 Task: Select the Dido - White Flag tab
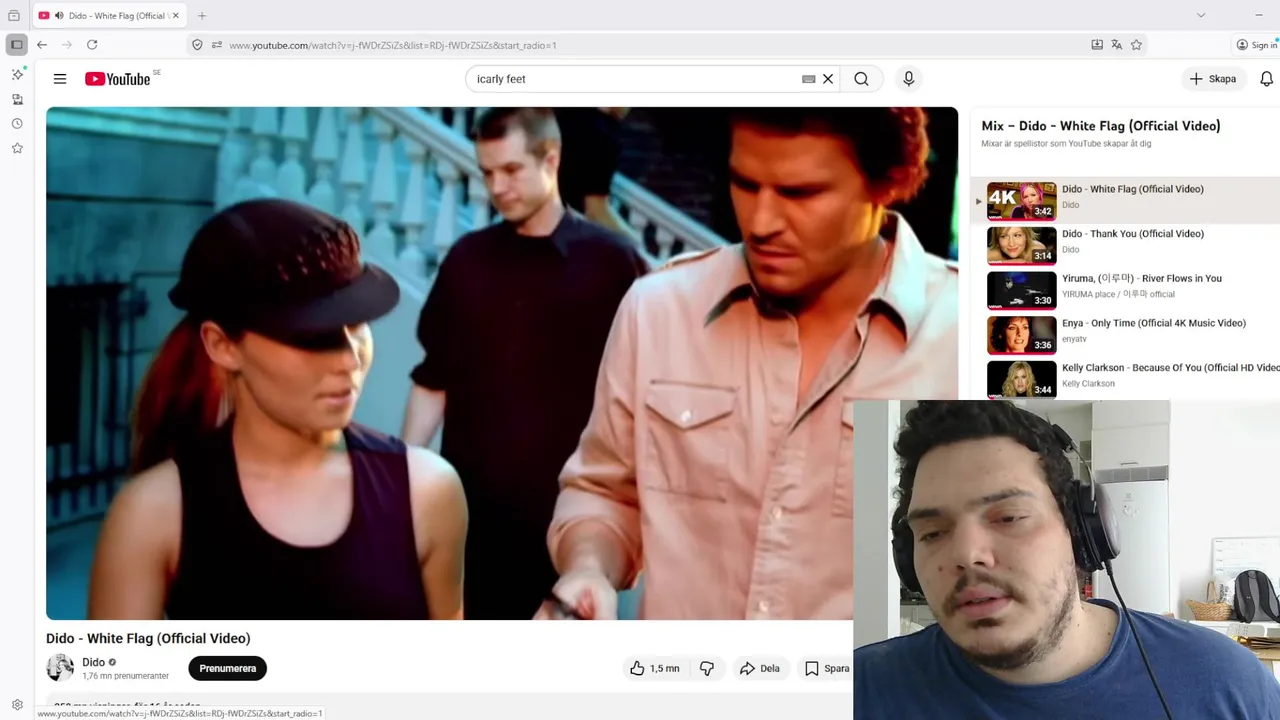pyautogui.click(x=108, y=15)
